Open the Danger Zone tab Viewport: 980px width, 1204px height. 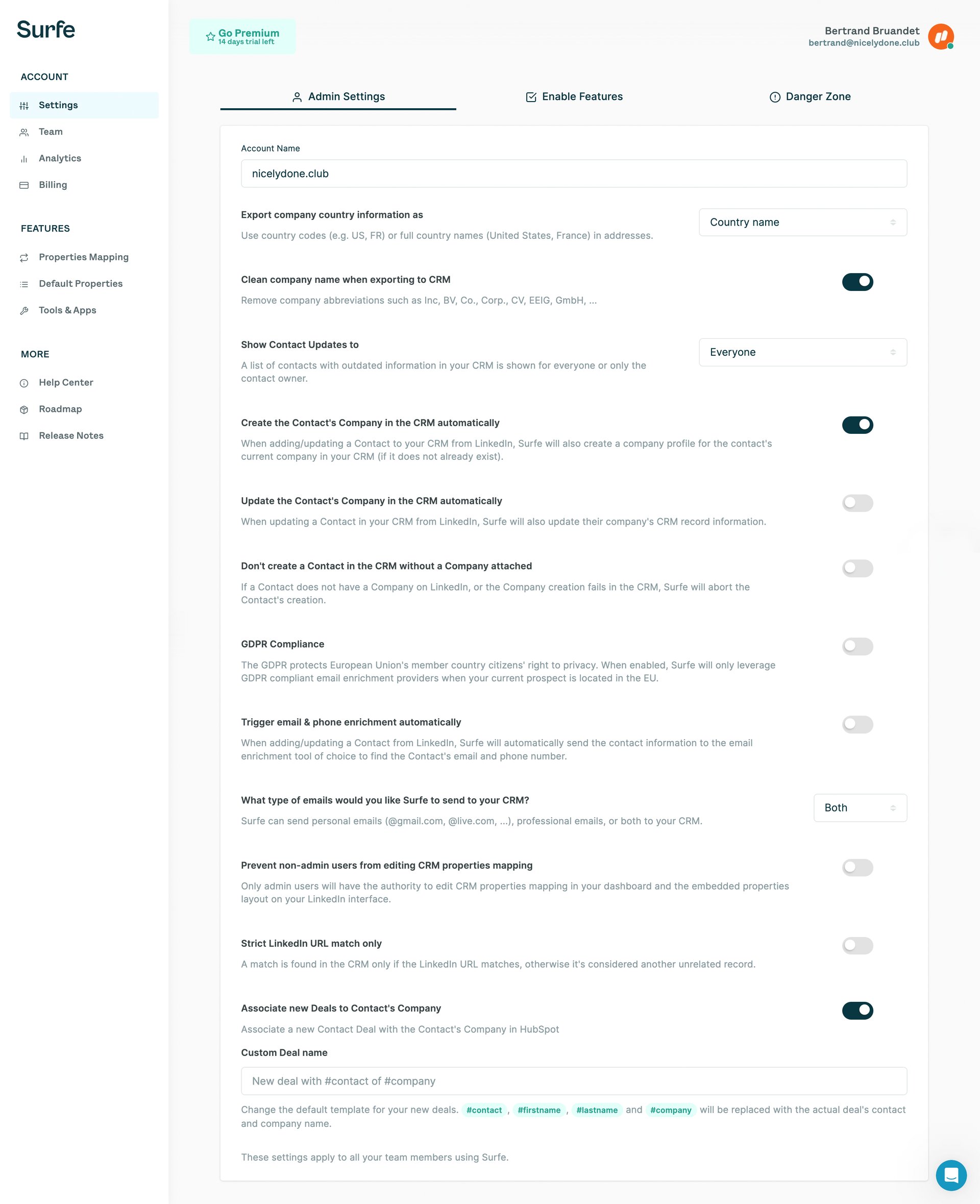810,96
